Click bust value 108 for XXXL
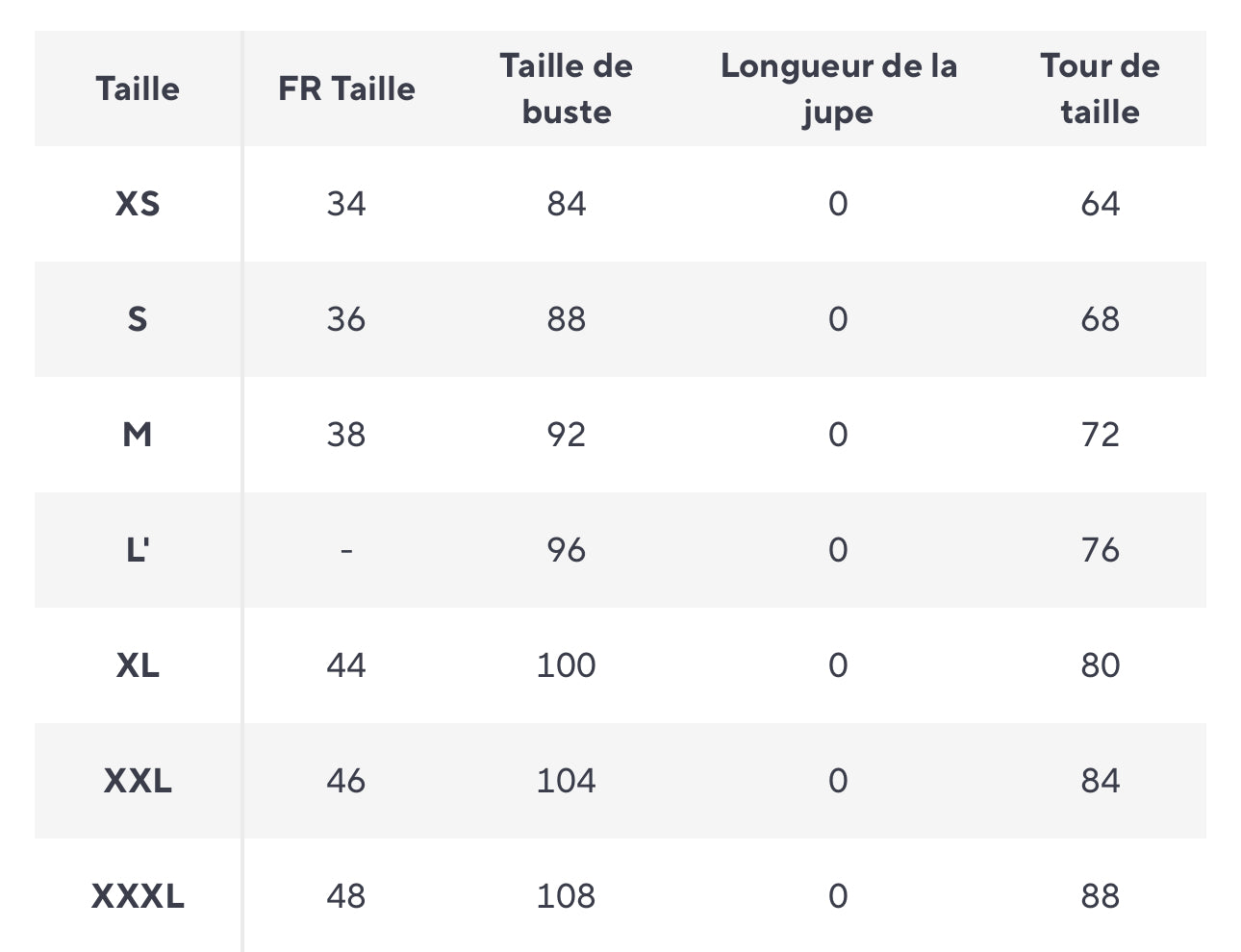 click(x=566, y=896)
